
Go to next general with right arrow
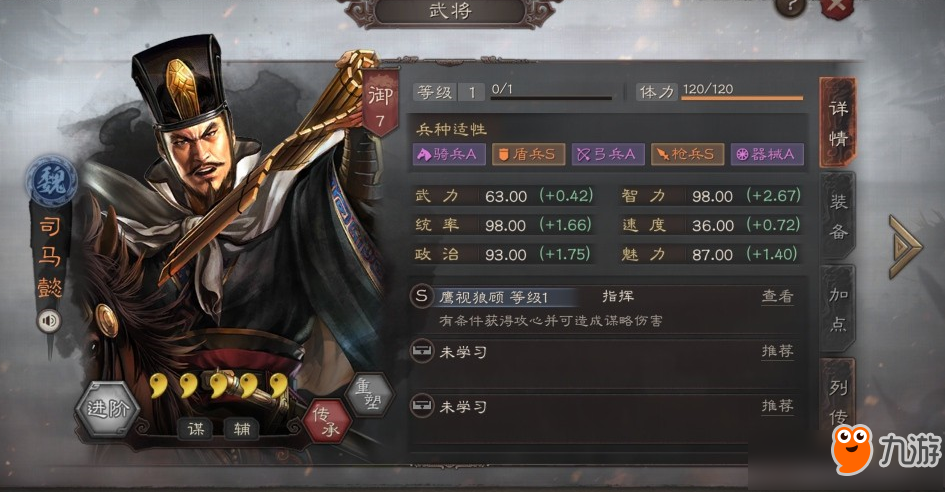click(x=905, y=246)
